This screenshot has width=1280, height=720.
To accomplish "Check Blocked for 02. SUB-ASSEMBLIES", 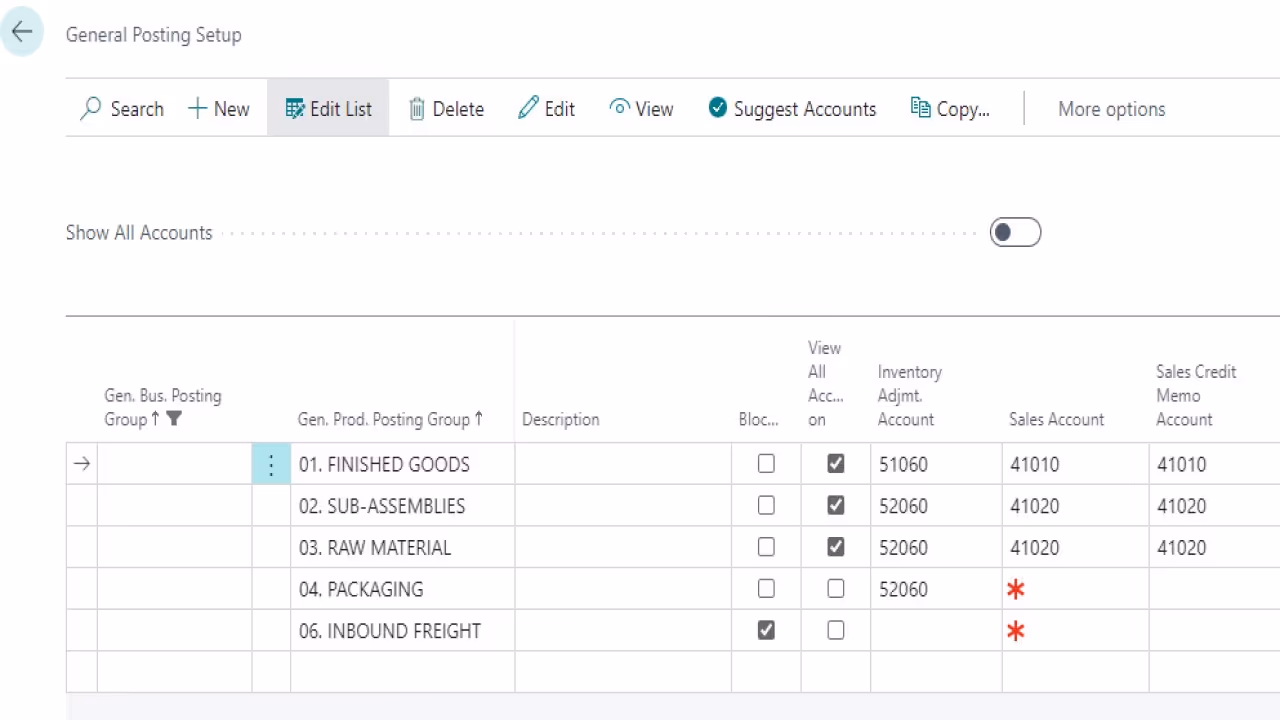I will click(x=766, y=506).
